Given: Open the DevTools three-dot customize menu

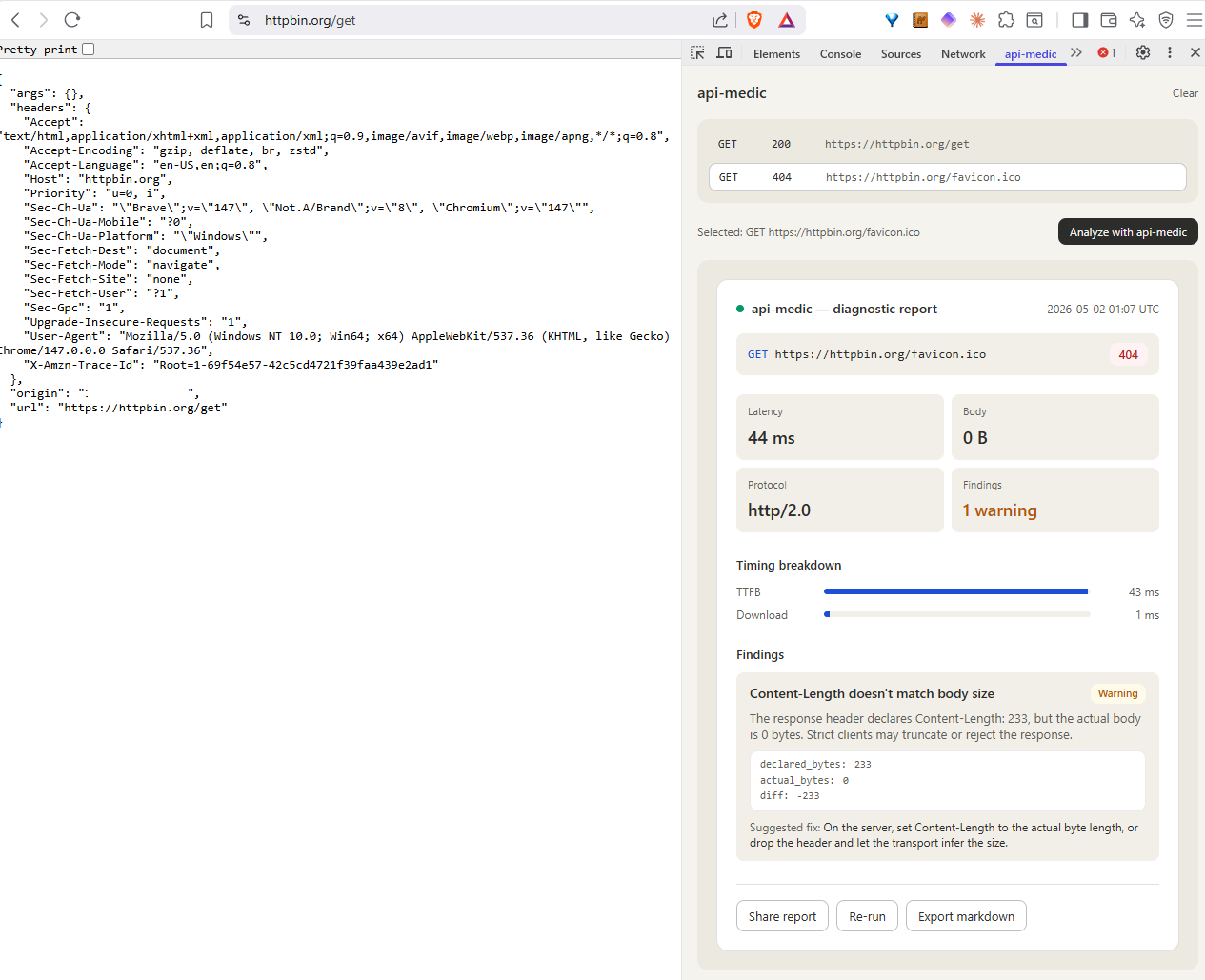Looking at the screenshot, I should point(1170,53).
